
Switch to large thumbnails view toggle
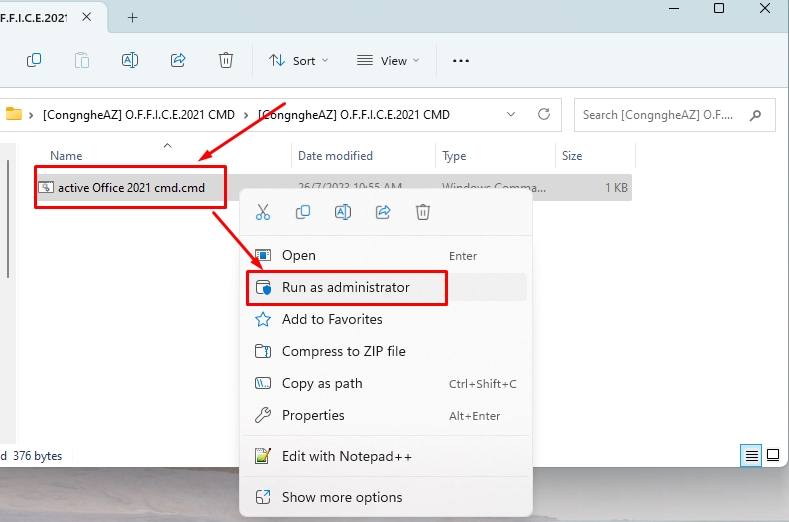click(773, 456)
